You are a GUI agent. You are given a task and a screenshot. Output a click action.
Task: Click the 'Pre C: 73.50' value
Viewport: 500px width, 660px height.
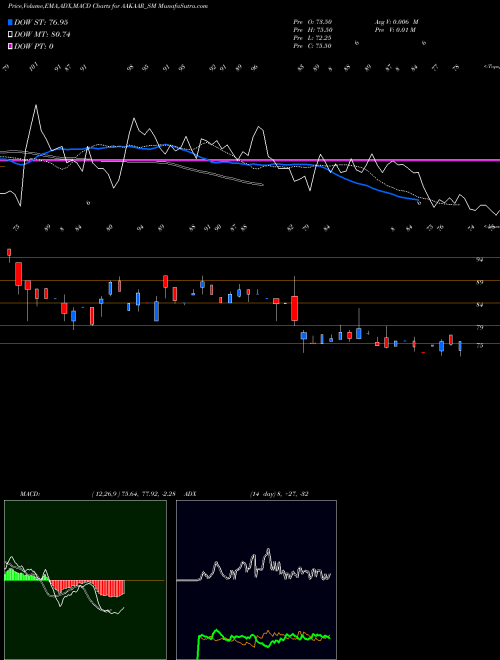point(312,46)
